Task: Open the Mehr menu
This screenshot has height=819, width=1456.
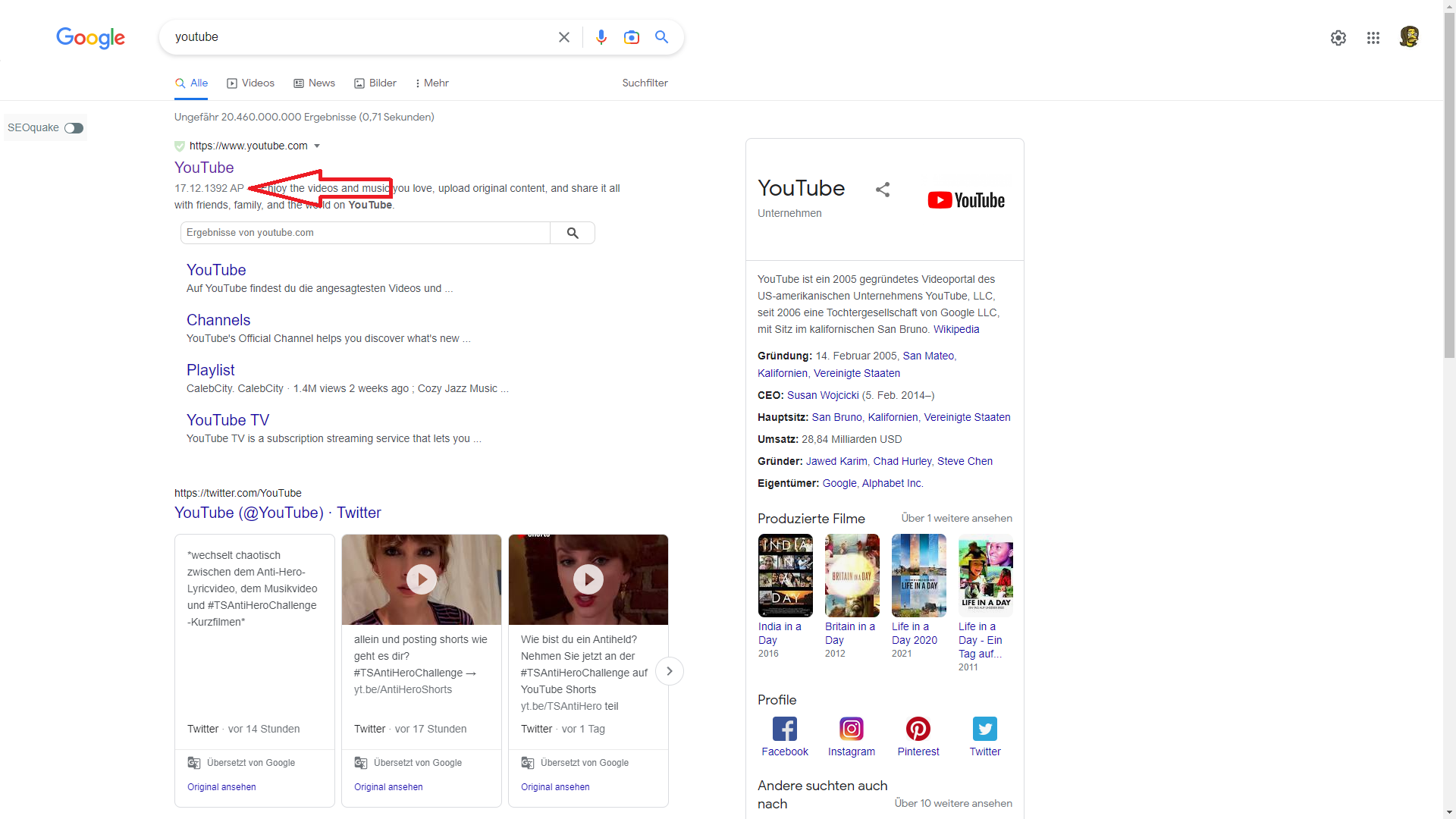Action: pyautogui.click(x=432, y=83)
